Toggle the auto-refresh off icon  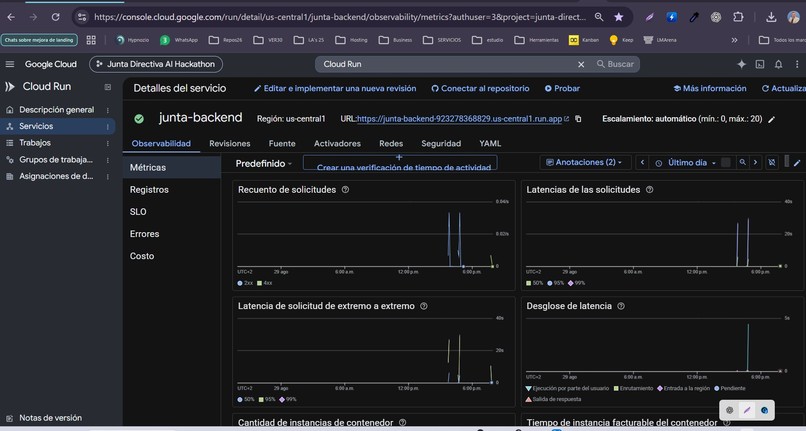(772, 163)
